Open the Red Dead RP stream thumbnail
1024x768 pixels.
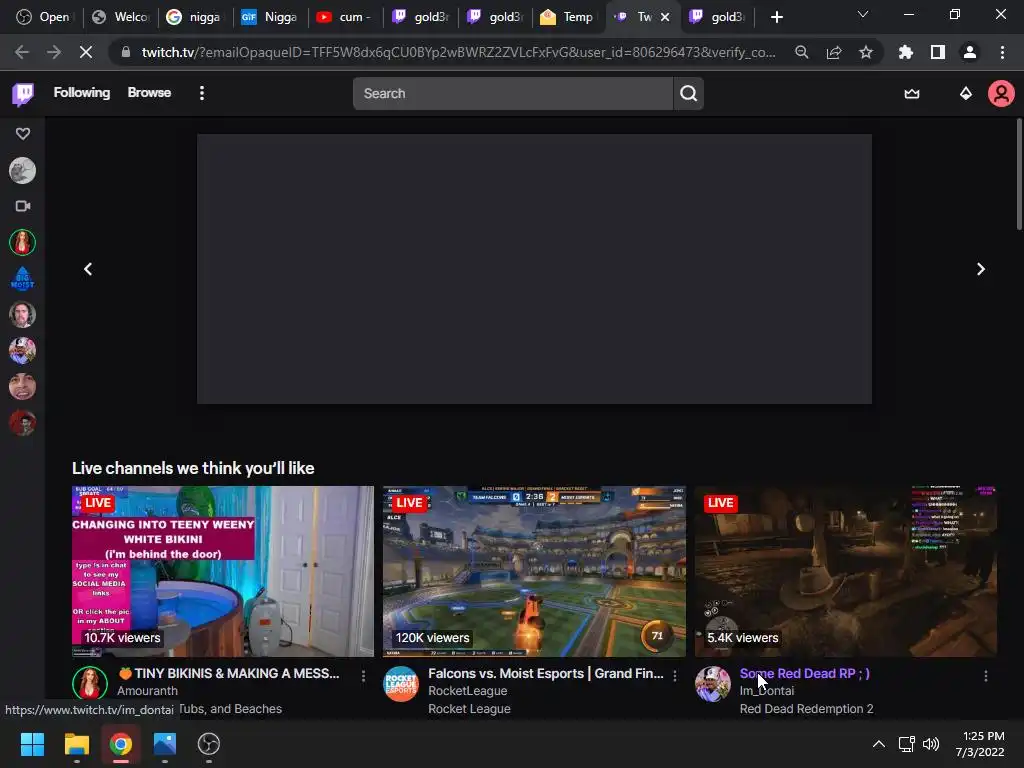[846, 571]
